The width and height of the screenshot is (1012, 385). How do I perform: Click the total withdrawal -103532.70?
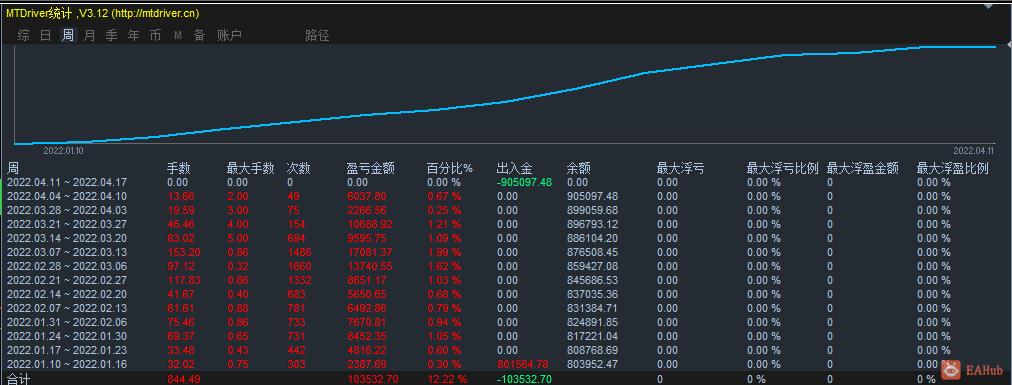pyautogui.click(x=524, y=379)
